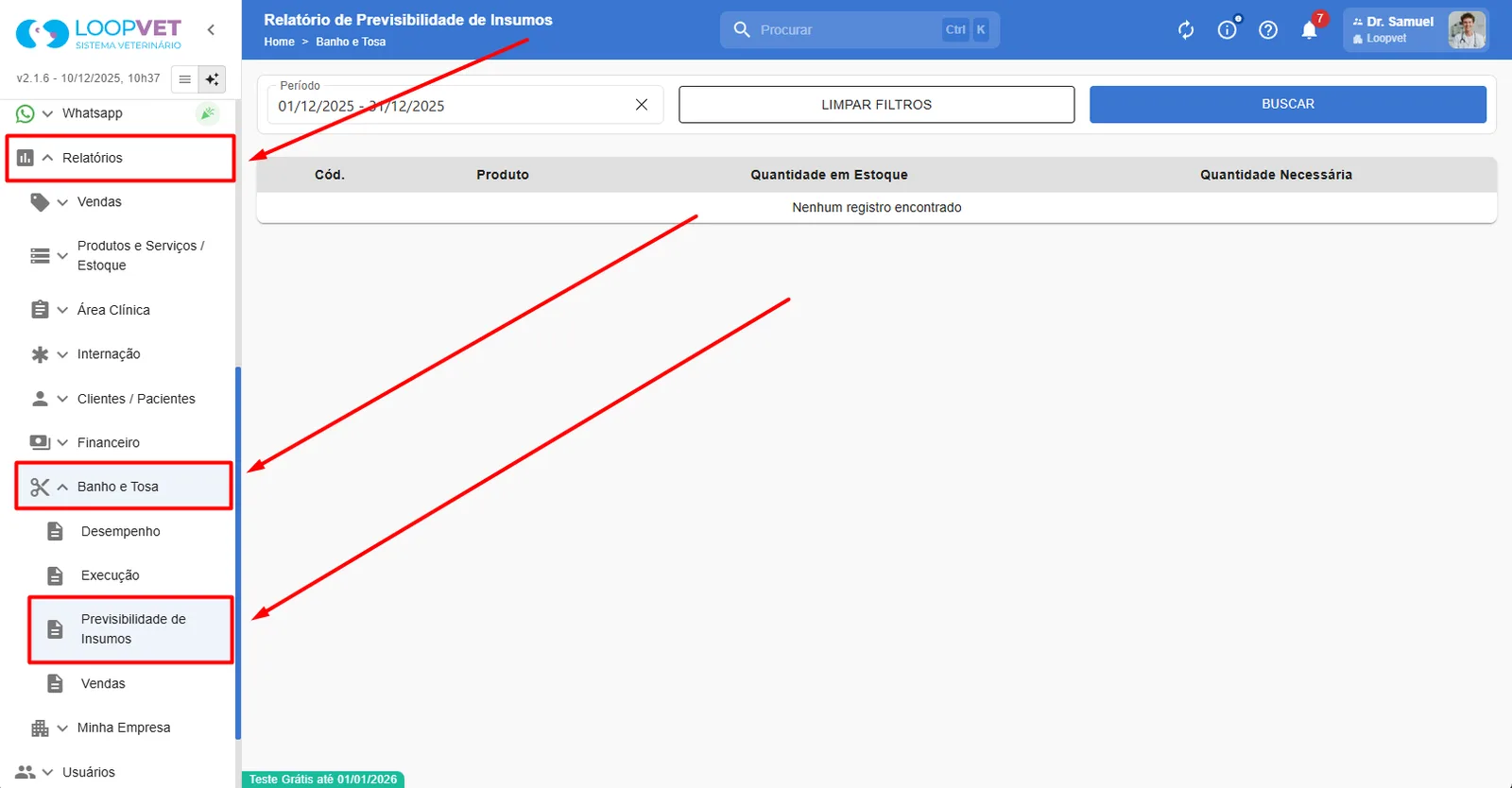The image size is (1512, 788).
Task: Click the LIMPAR FILTROS button
Action: (x=876, y=105)
